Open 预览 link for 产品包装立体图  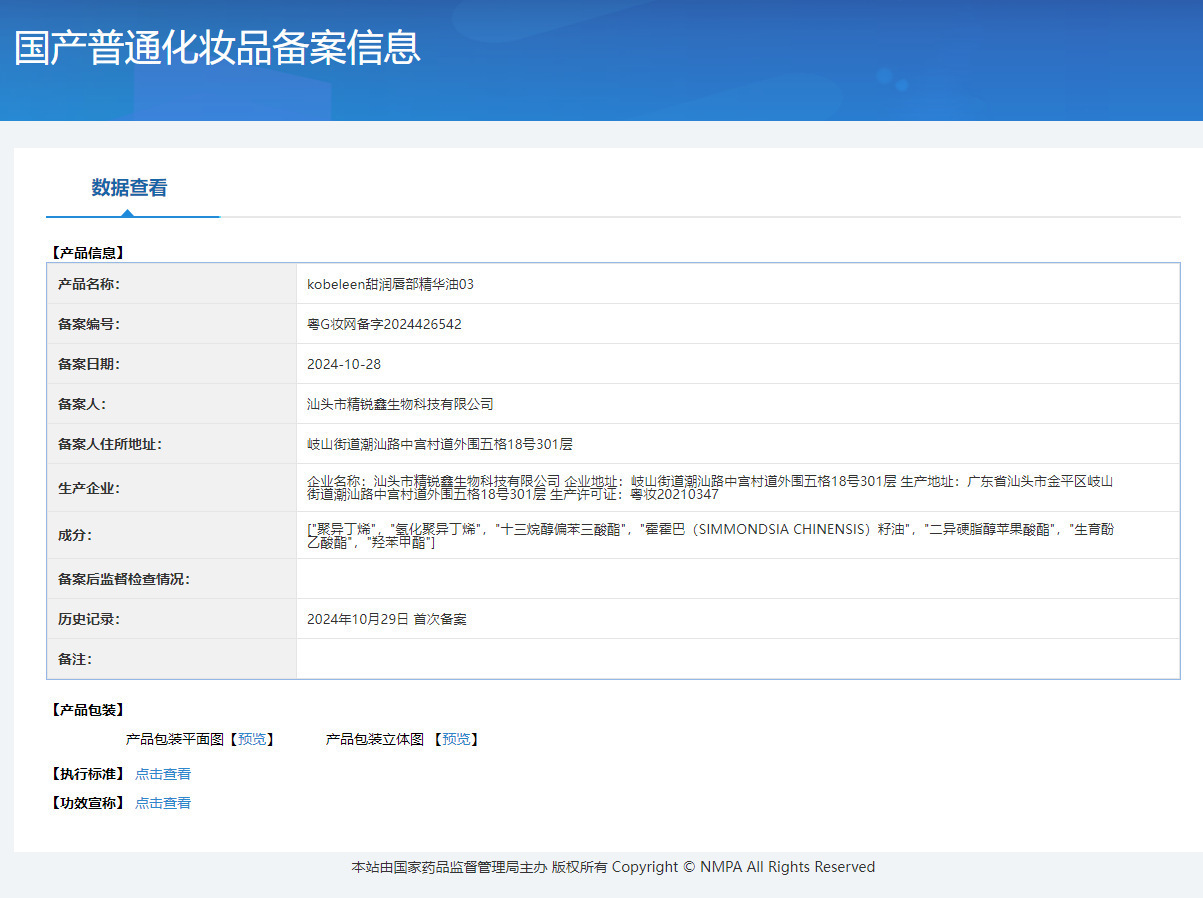[456, 739]
